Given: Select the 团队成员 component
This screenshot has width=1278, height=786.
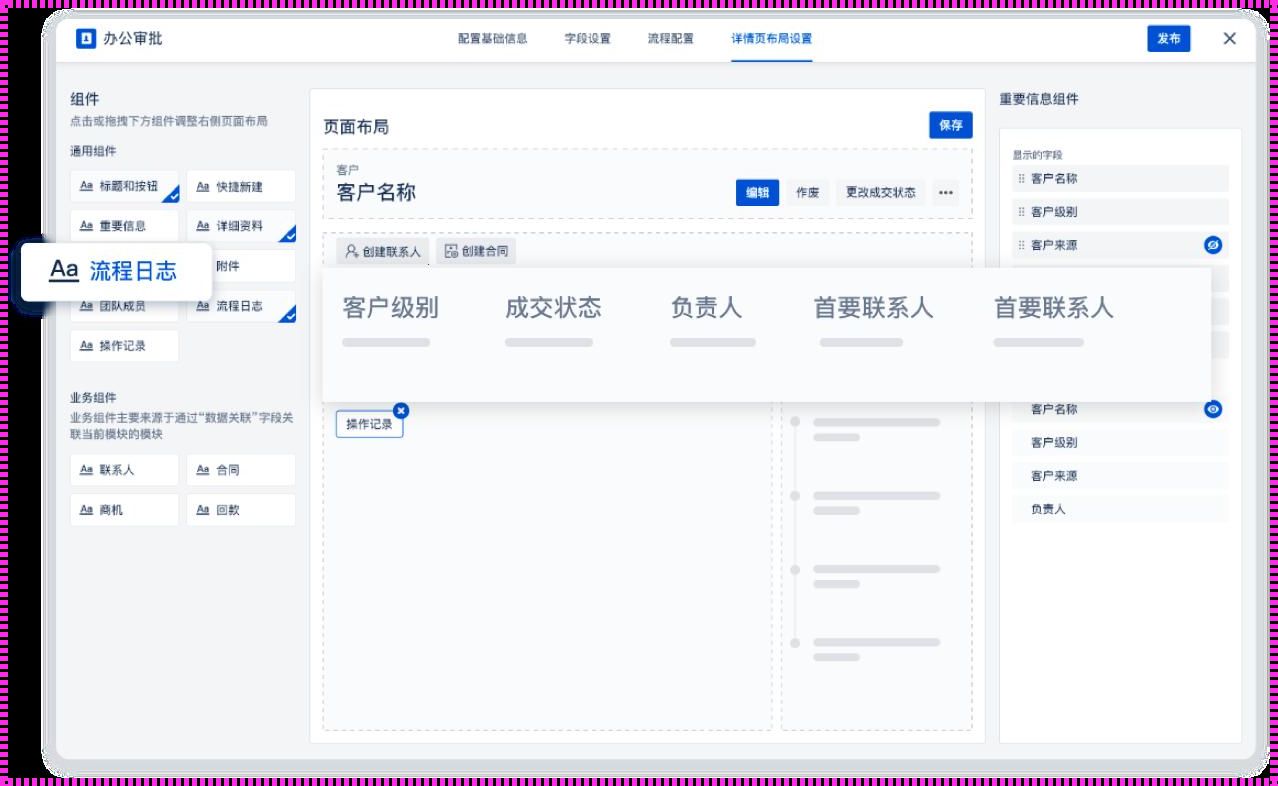Looking at the screenshot, I should click(x=124, y=306).
